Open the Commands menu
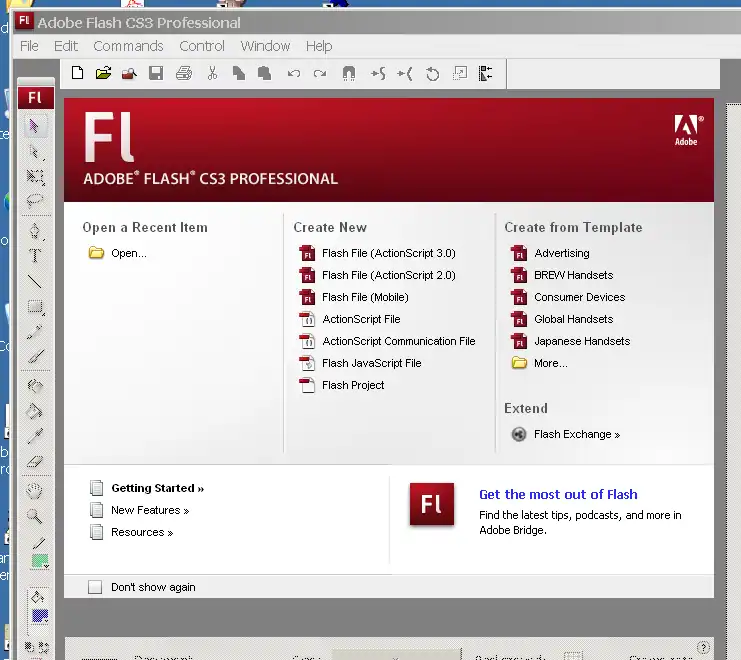741x660 pixels. 128,46
